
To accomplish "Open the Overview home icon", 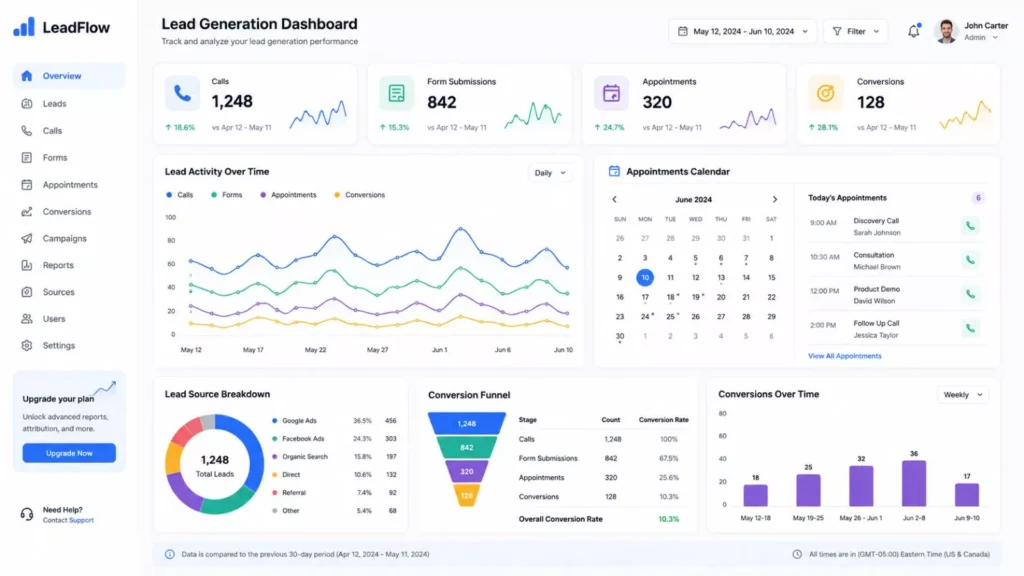I will 27,76.
